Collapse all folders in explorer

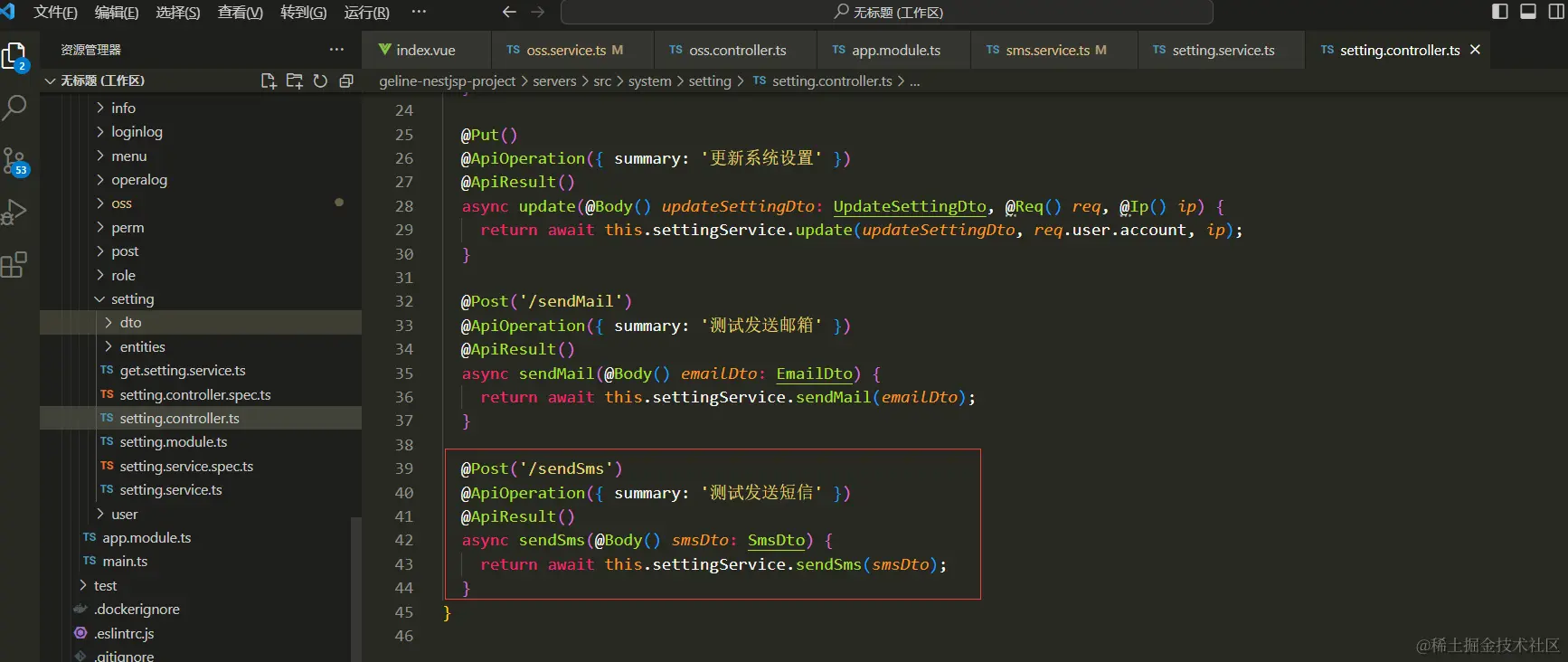pos(345,80)
